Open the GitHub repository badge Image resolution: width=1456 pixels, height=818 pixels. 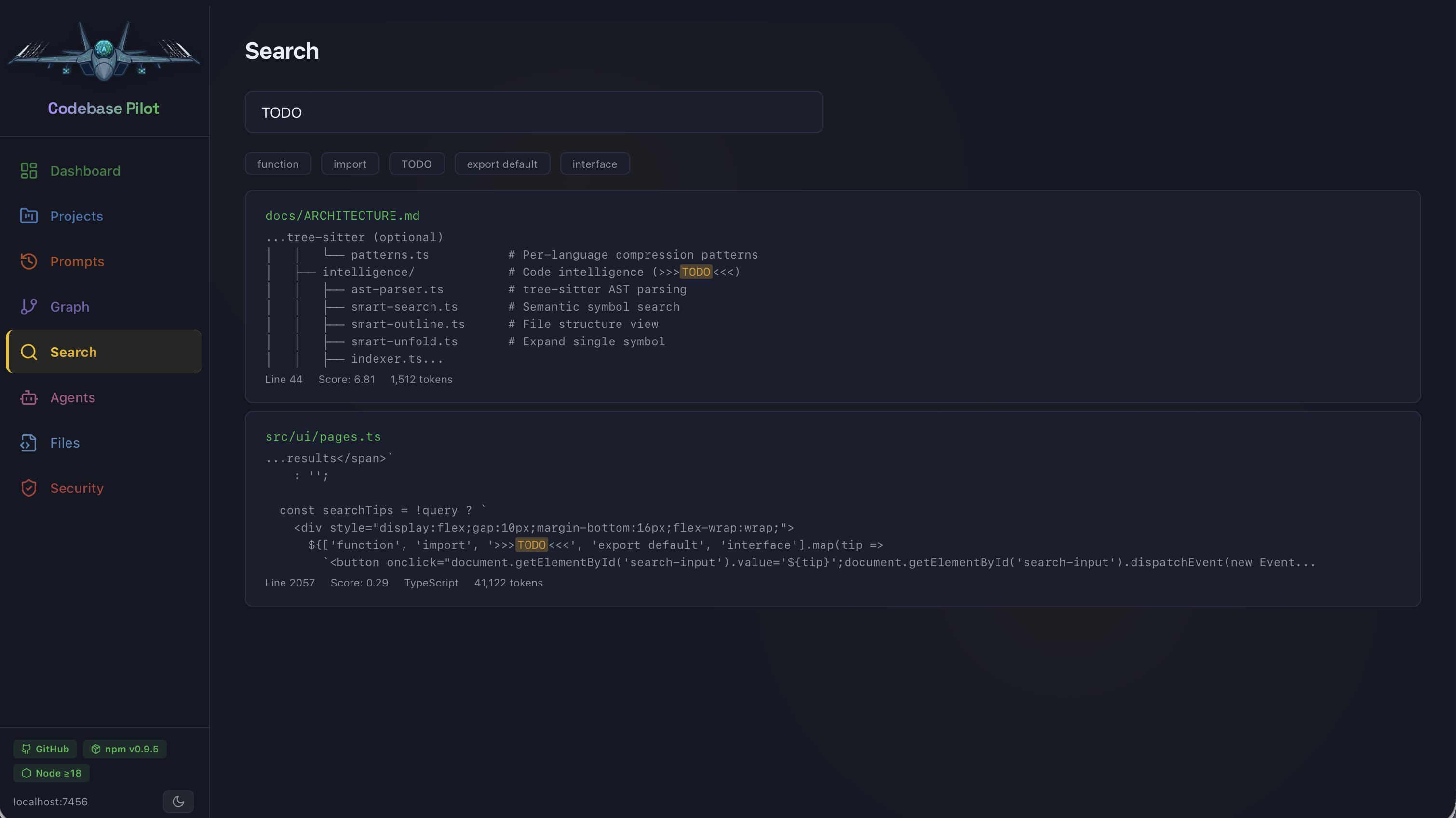(x=45, y=749)
